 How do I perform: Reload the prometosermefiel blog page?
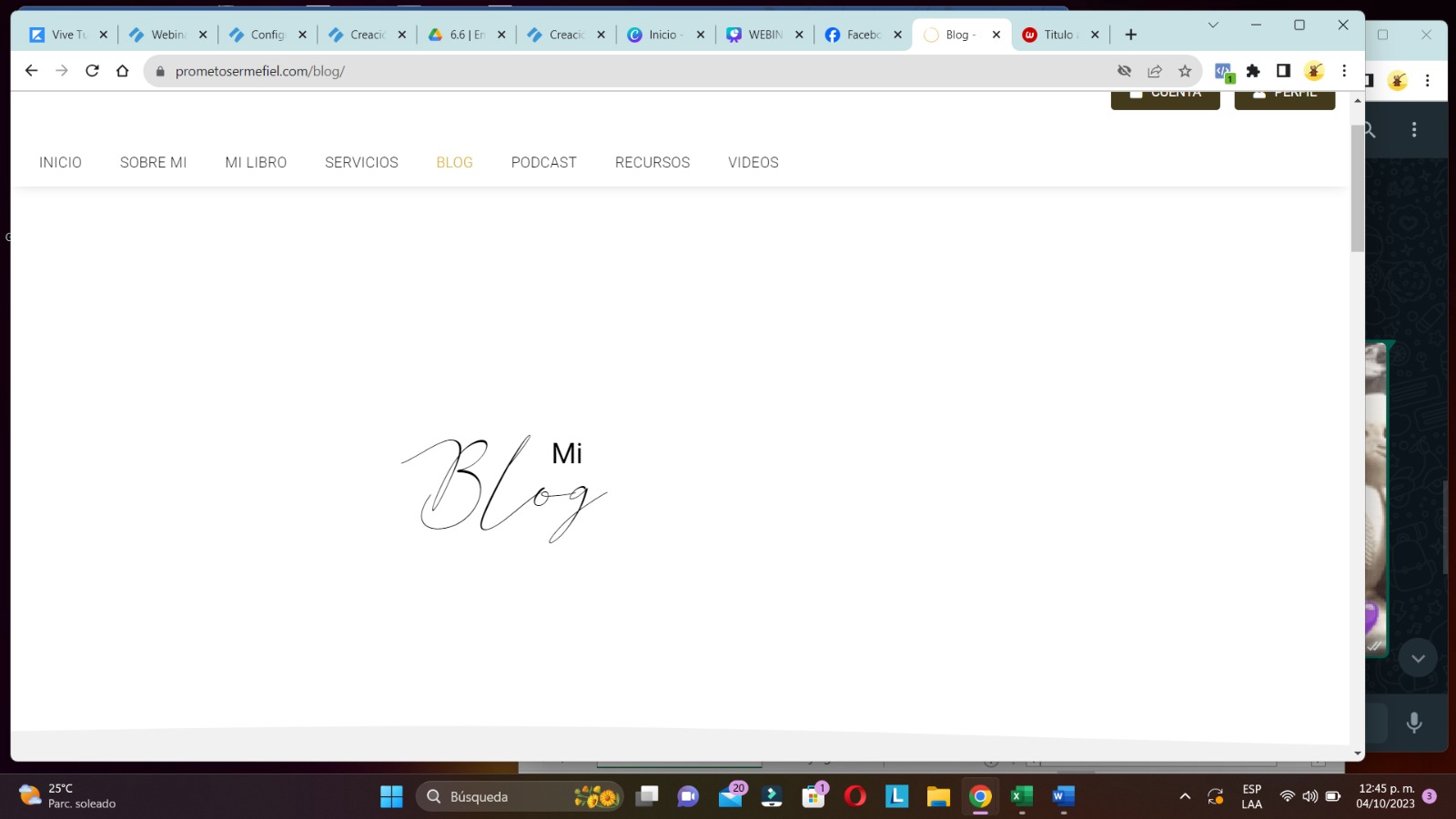click(92, 71)
